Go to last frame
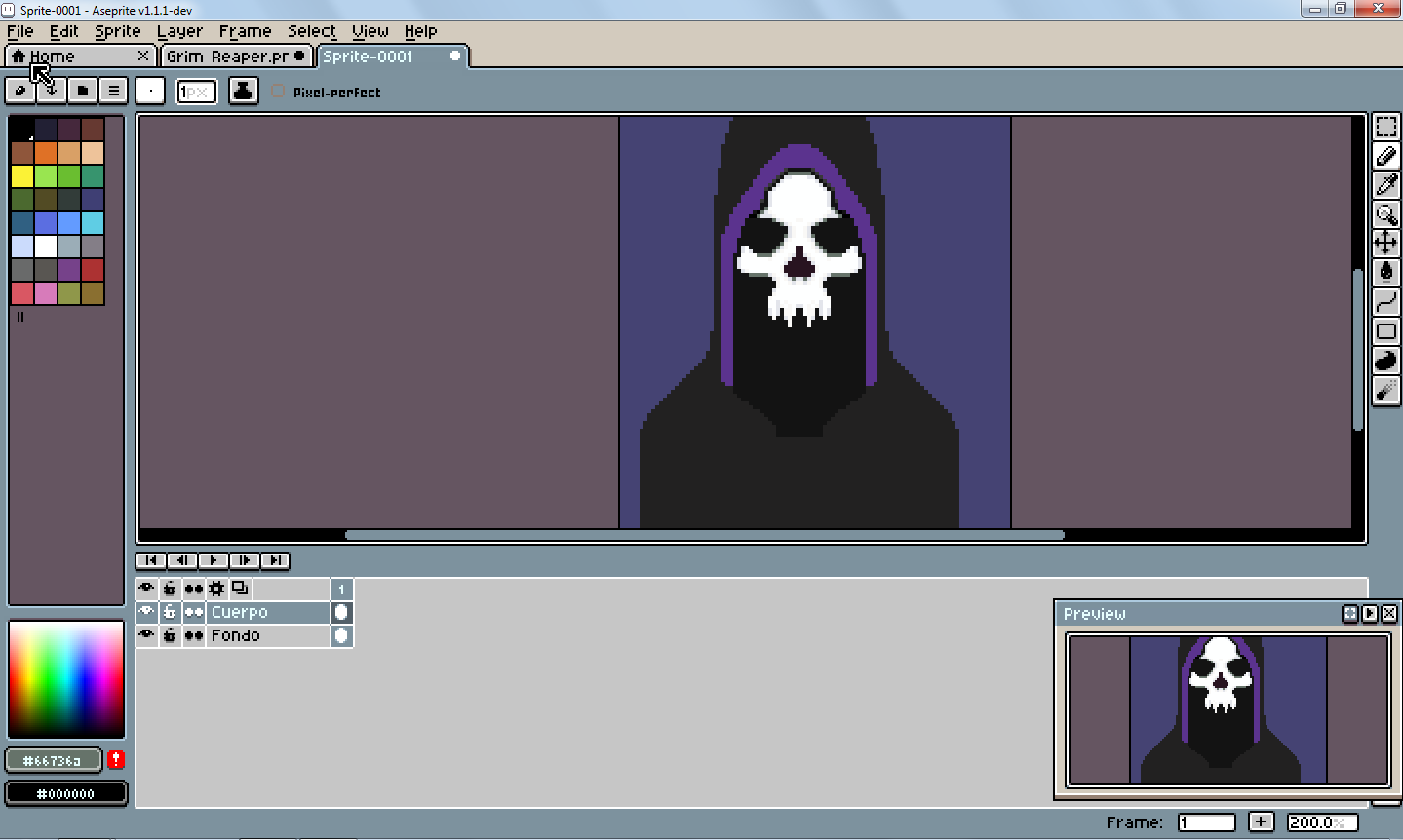 (x=275, y=560)
